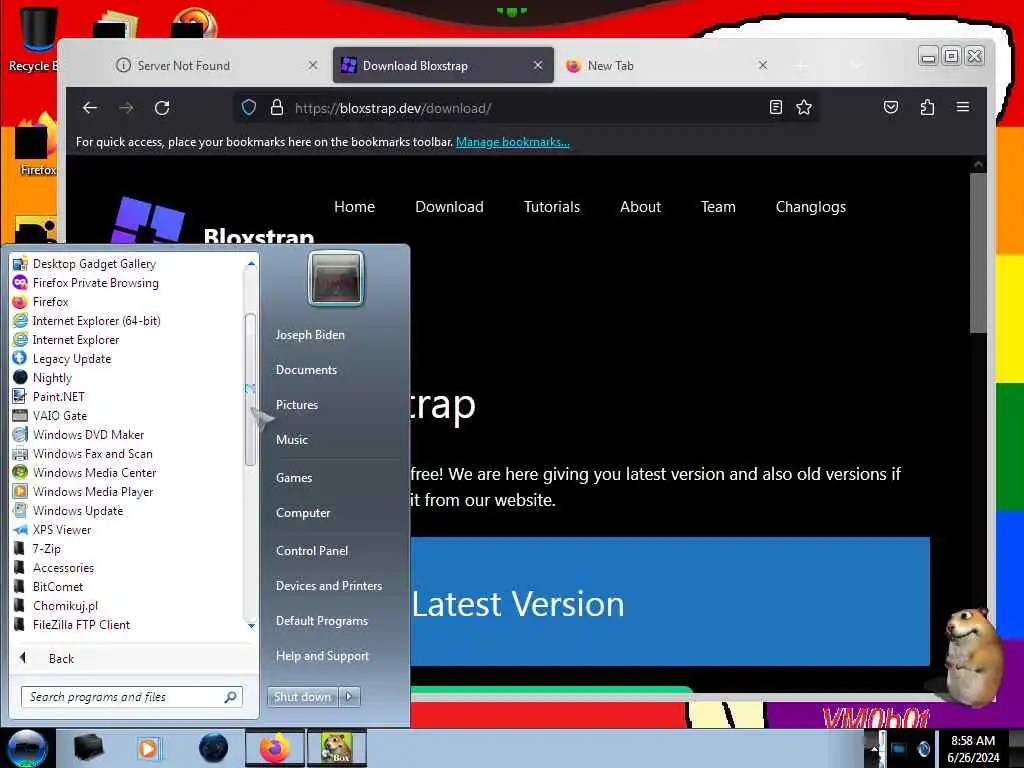The height and width of the screenshot is (768, 1024).
Task: Bookmark this page with the star
Action: click(804, 108)
